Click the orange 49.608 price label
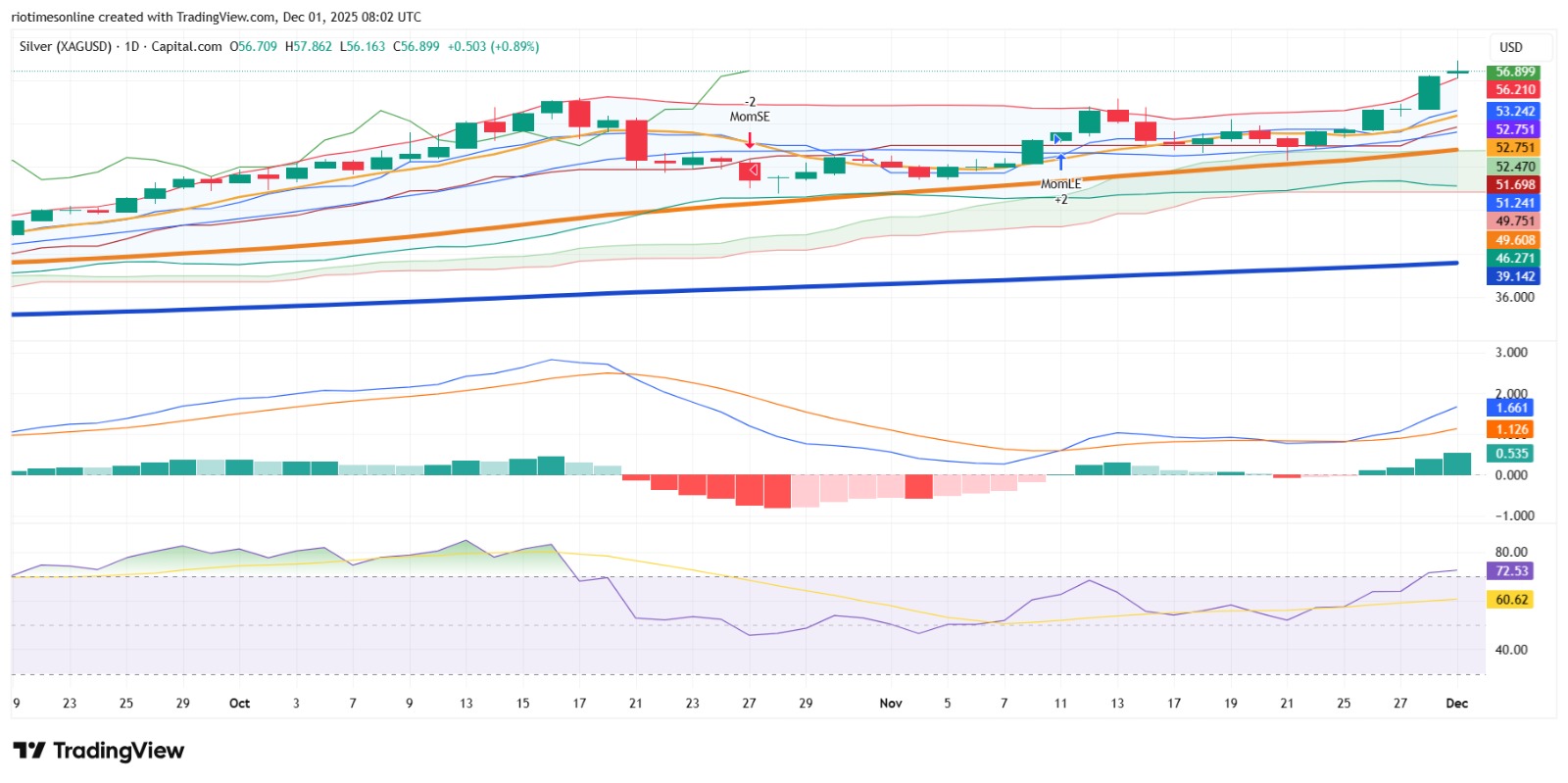 coord(1514,240)
